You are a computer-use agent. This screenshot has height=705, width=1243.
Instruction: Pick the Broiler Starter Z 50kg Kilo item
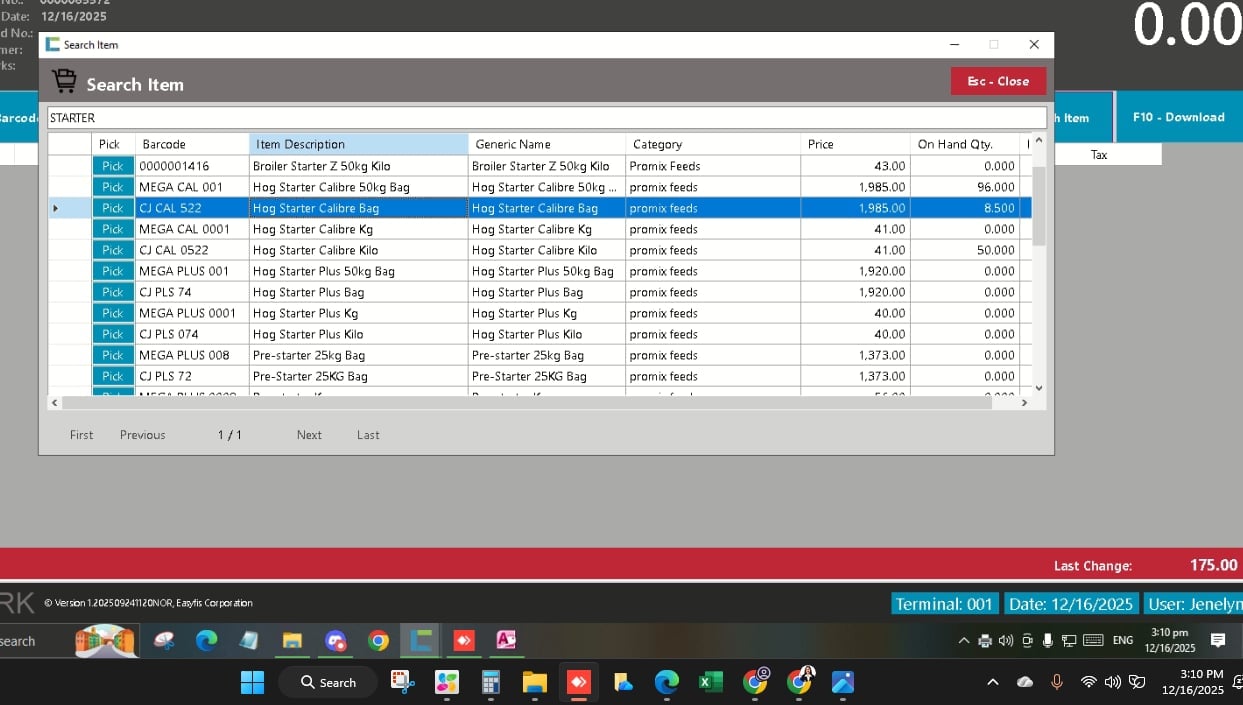pyautogui.click(x=112, y=166)
